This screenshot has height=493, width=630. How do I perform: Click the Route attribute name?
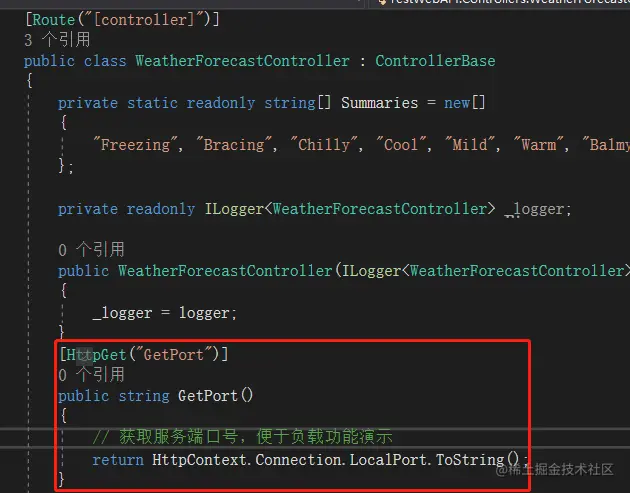[53, 20]
